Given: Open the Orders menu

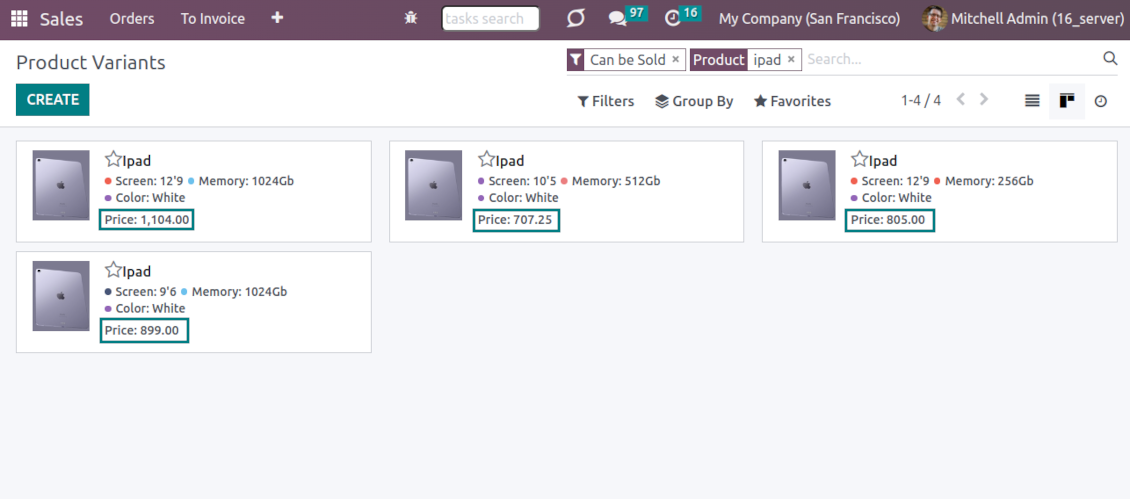Looking at the screenshot, I should click(x=132, y=19).
